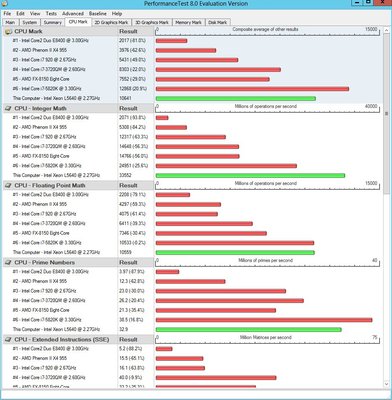Click the Integer Math section icon
The width and height of the screenshot is (392, 400).
click(x=8, y=108)
